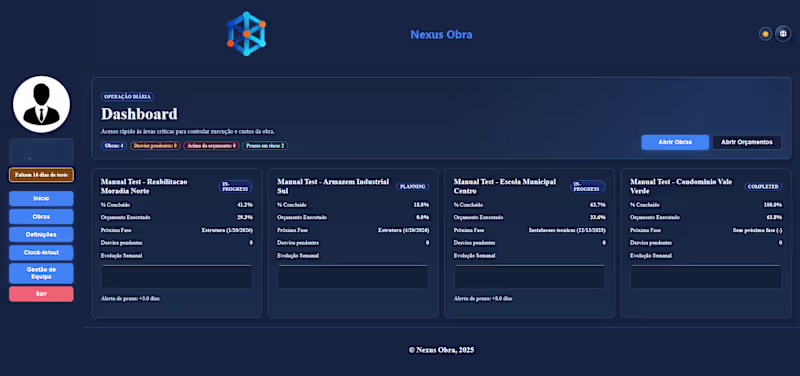
Task: Open the Reabilitacao Moradia Norte card title
Action: point(144,186)
